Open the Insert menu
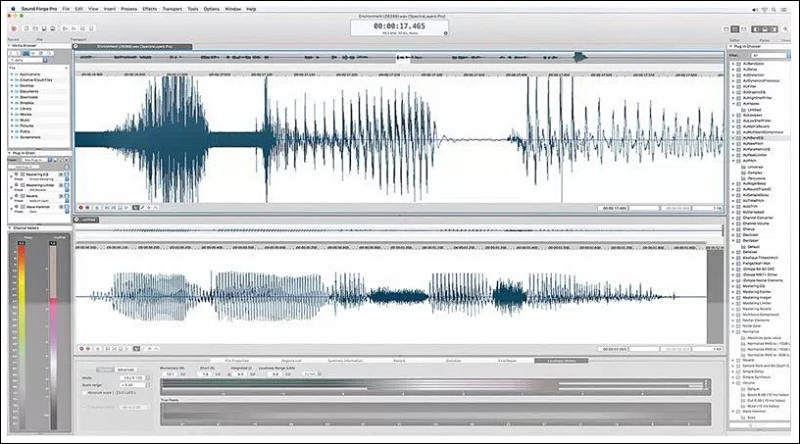Viewport: 800px width, 444px height. pos(110,9)
